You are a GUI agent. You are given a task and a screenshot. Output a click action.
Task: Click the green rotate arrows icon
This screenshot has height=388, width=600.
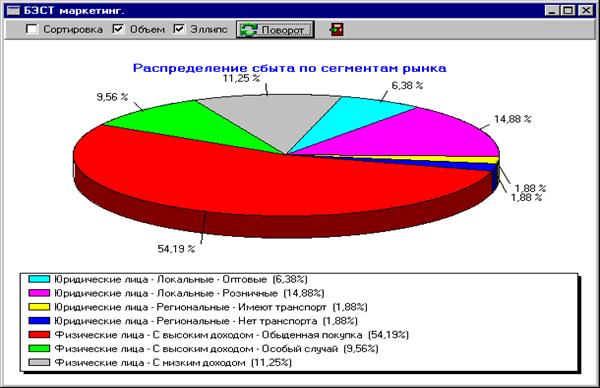[x=249, y=30]
